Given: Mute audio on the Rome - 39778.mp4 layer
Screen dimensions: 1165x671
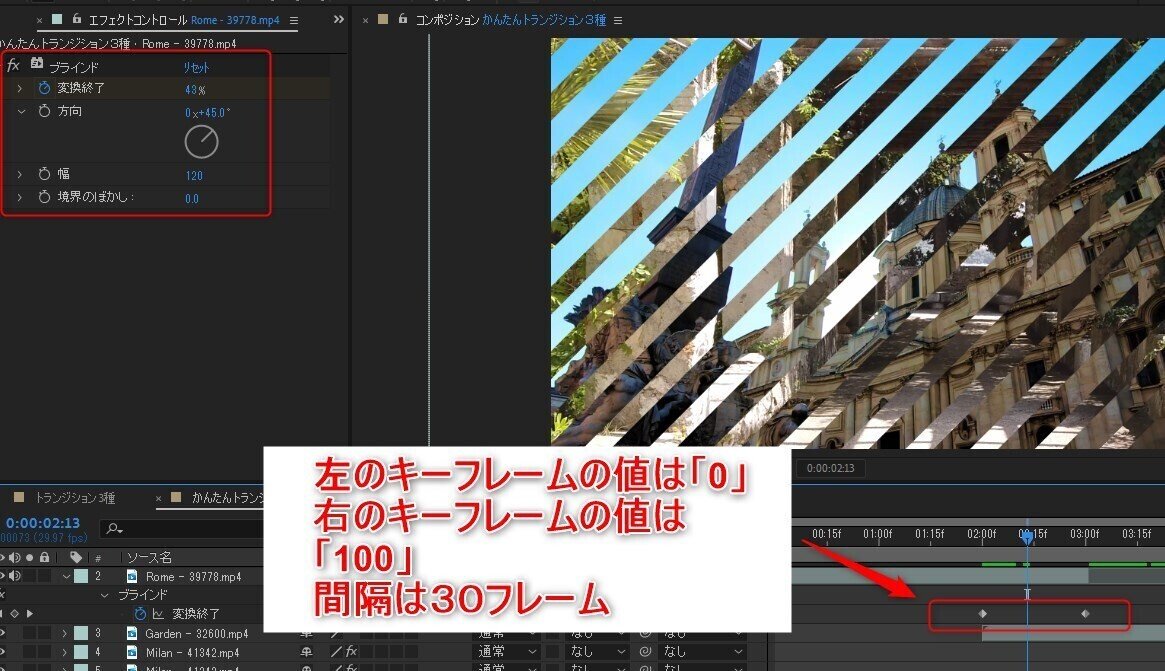Looking at the screenshot, I should pos(13,576).
